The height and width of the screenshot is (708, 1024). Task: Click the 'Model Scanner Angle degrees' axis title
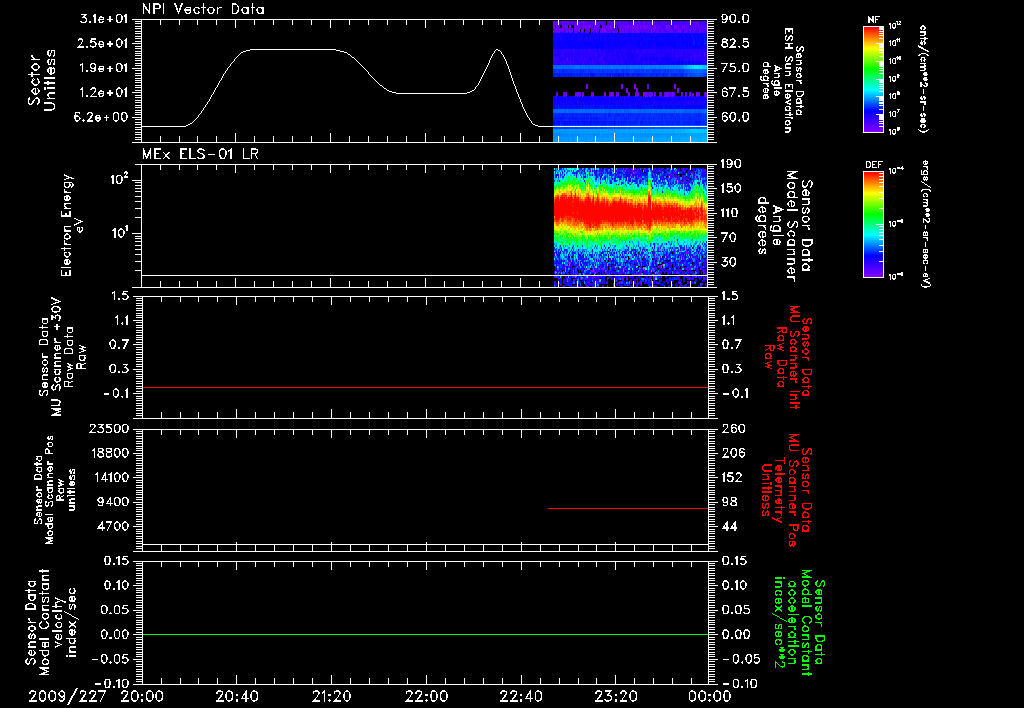pos(784,225)
